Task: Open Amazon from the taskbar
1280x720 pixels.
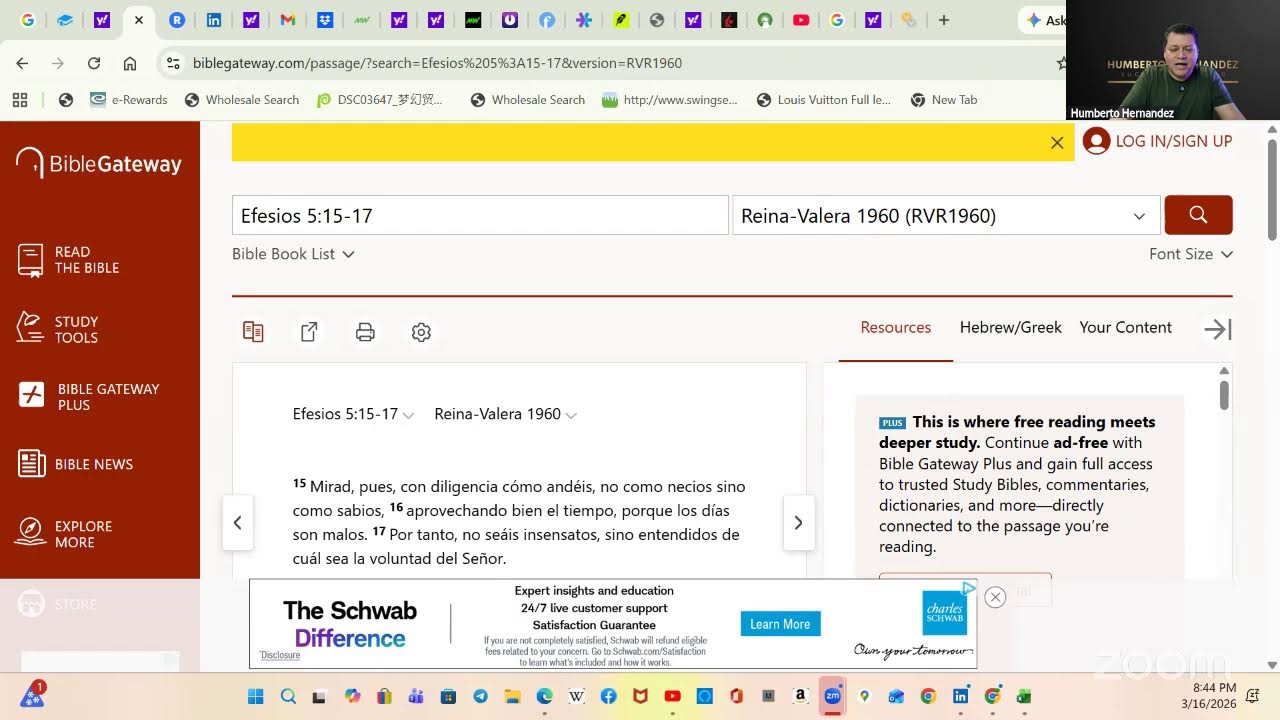Action: tap(800, 696)
